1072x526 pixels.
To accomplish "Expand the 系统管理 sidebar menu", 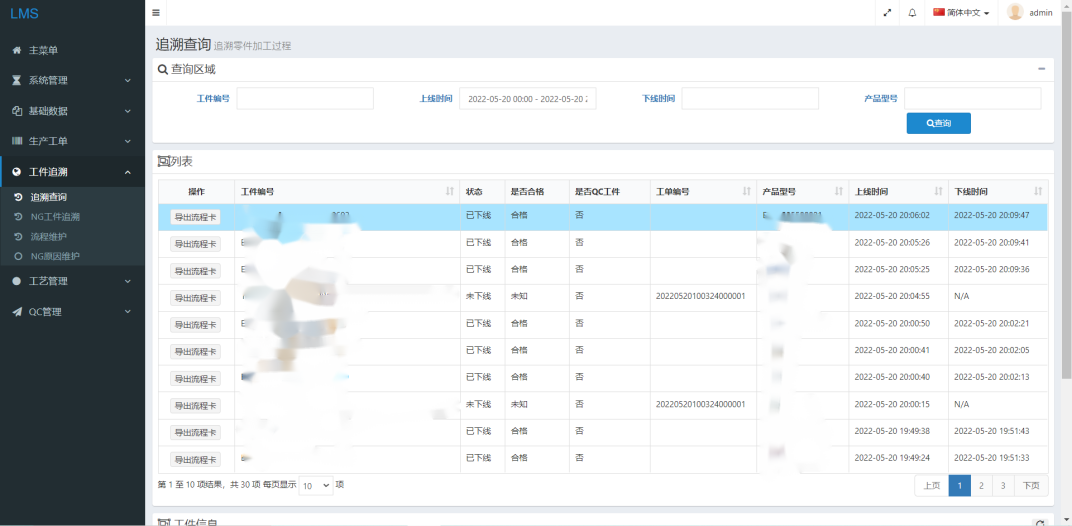I will [x=72, y=80].
